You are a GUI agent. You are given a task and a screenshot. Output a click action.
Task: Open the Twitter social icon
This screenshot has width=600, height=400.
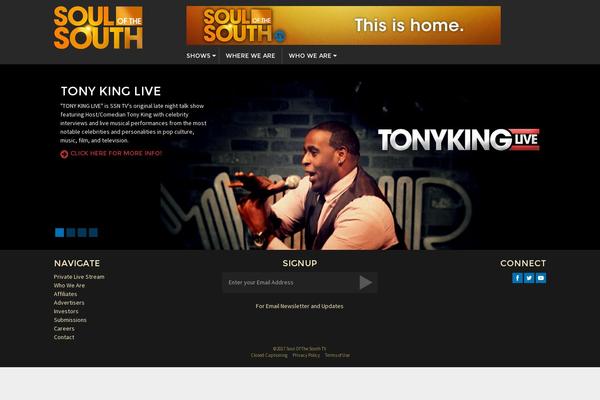529,278
